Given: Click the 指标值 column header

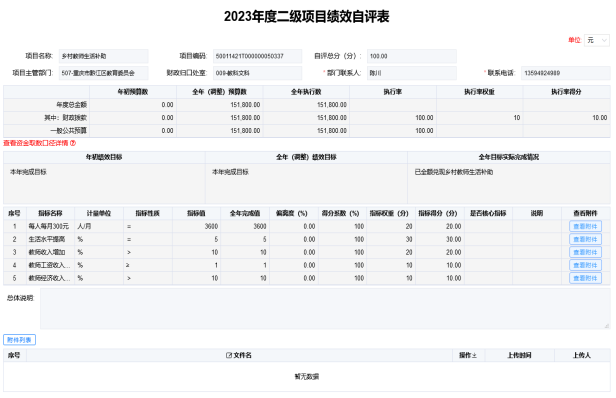Looking at the screenshot, I should (x=196, y=213).
